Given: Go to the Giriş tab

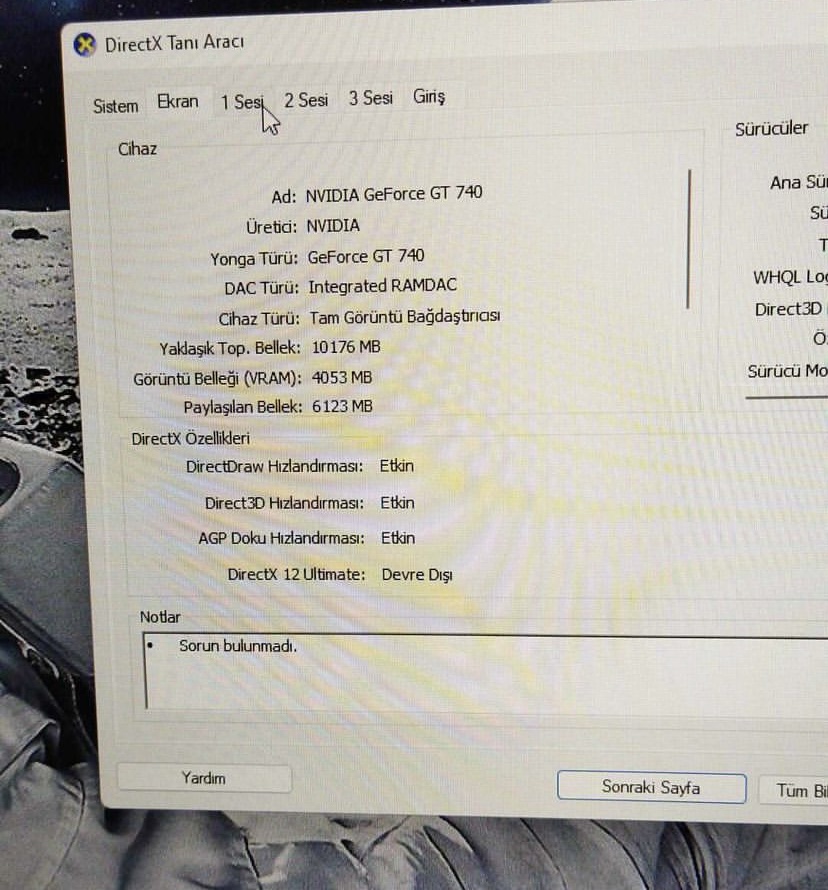Looking at the screenshot, I should 429,96.
